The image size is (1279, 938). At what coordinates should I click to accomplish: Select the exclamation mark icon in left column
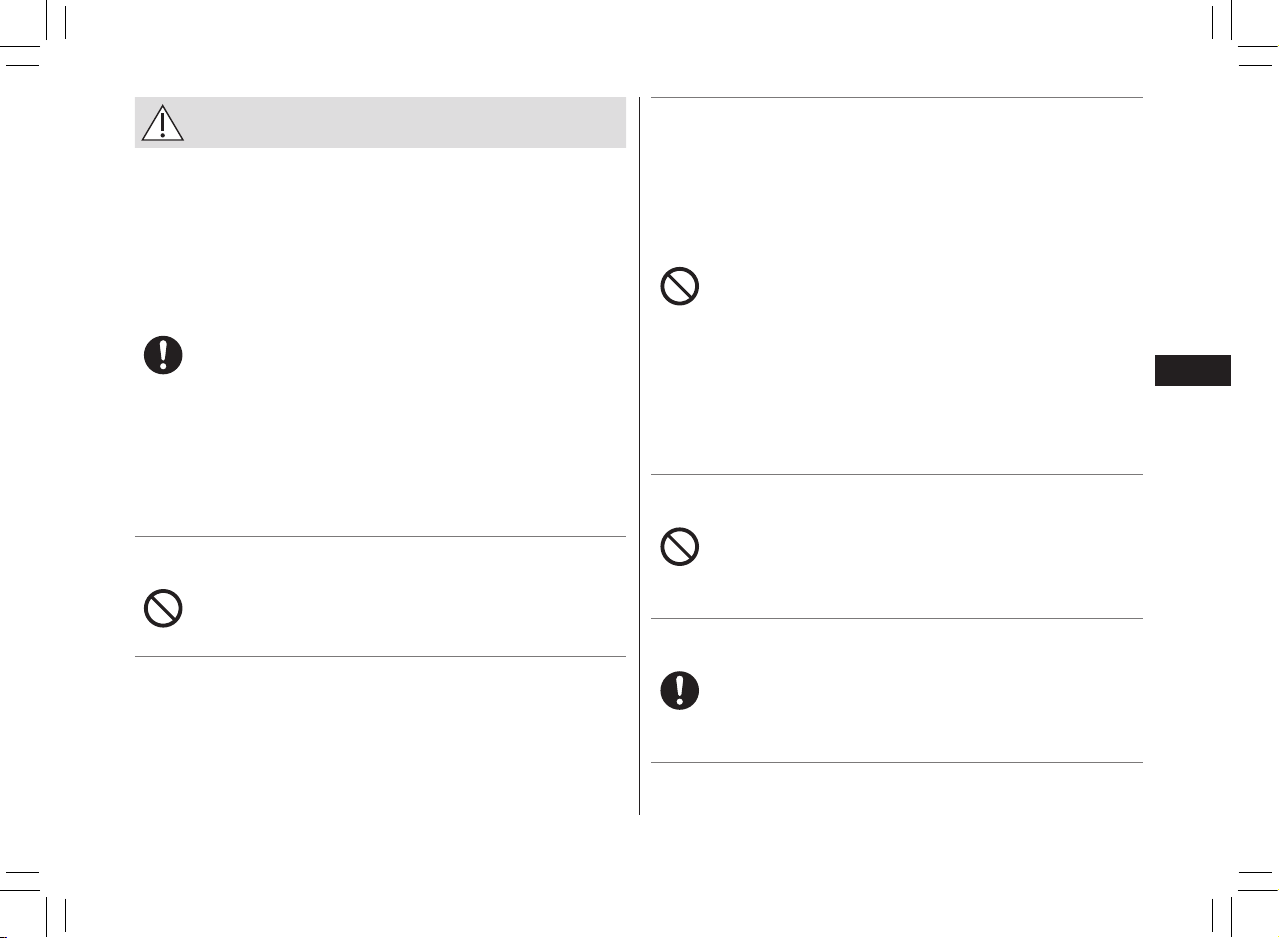[x=163, y=355]
